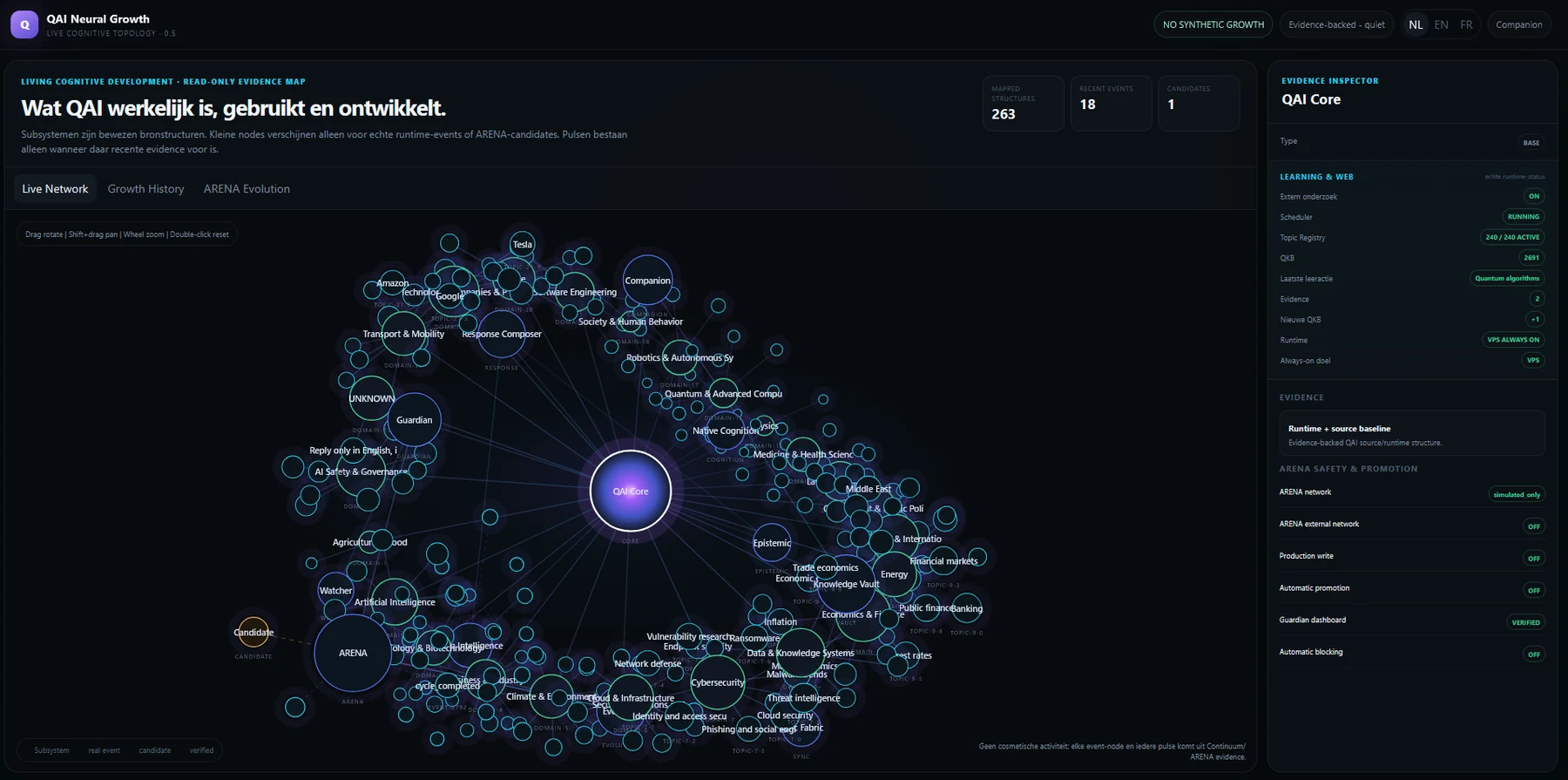Viewport: 1568px width, 780px height.
Task: Select the Energy node
Action: click(x=895, y=574)
